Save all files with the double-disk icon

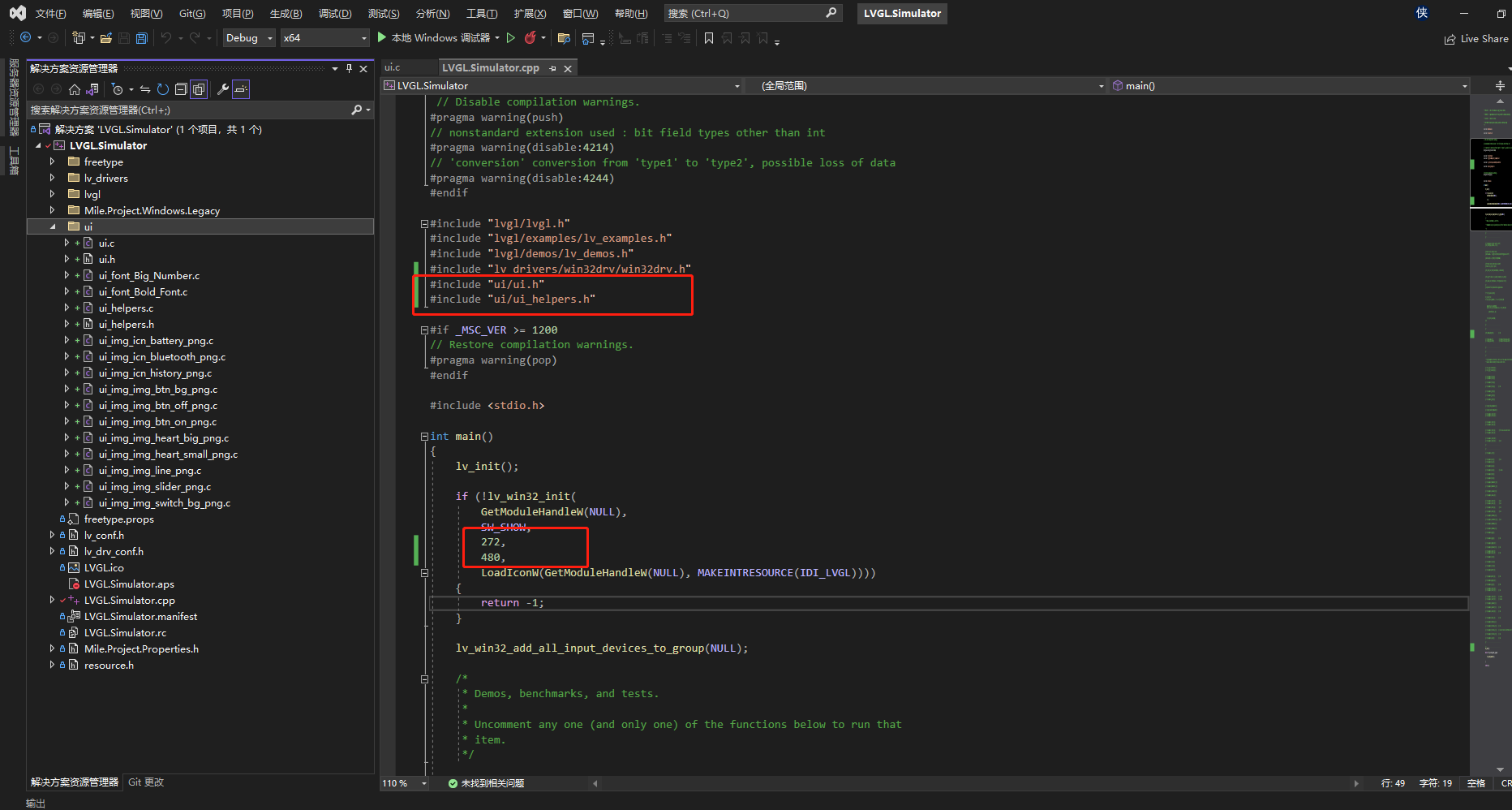142,37
